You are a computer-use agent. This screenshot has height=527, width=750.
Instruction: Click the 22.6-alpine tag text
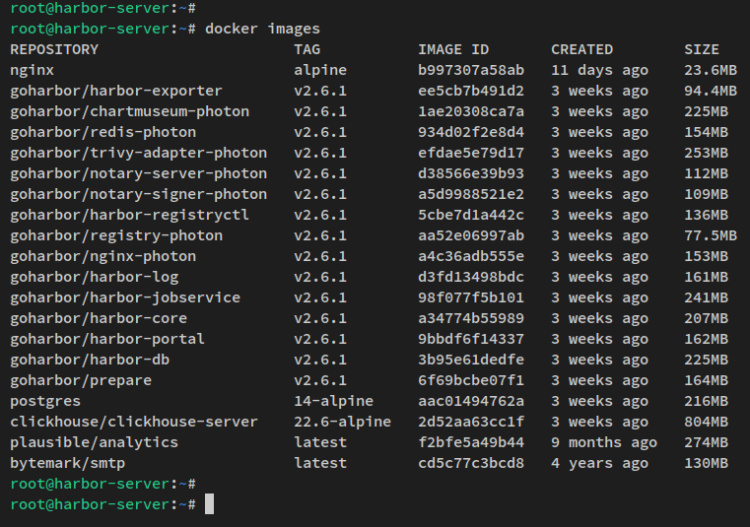point(342,422)
